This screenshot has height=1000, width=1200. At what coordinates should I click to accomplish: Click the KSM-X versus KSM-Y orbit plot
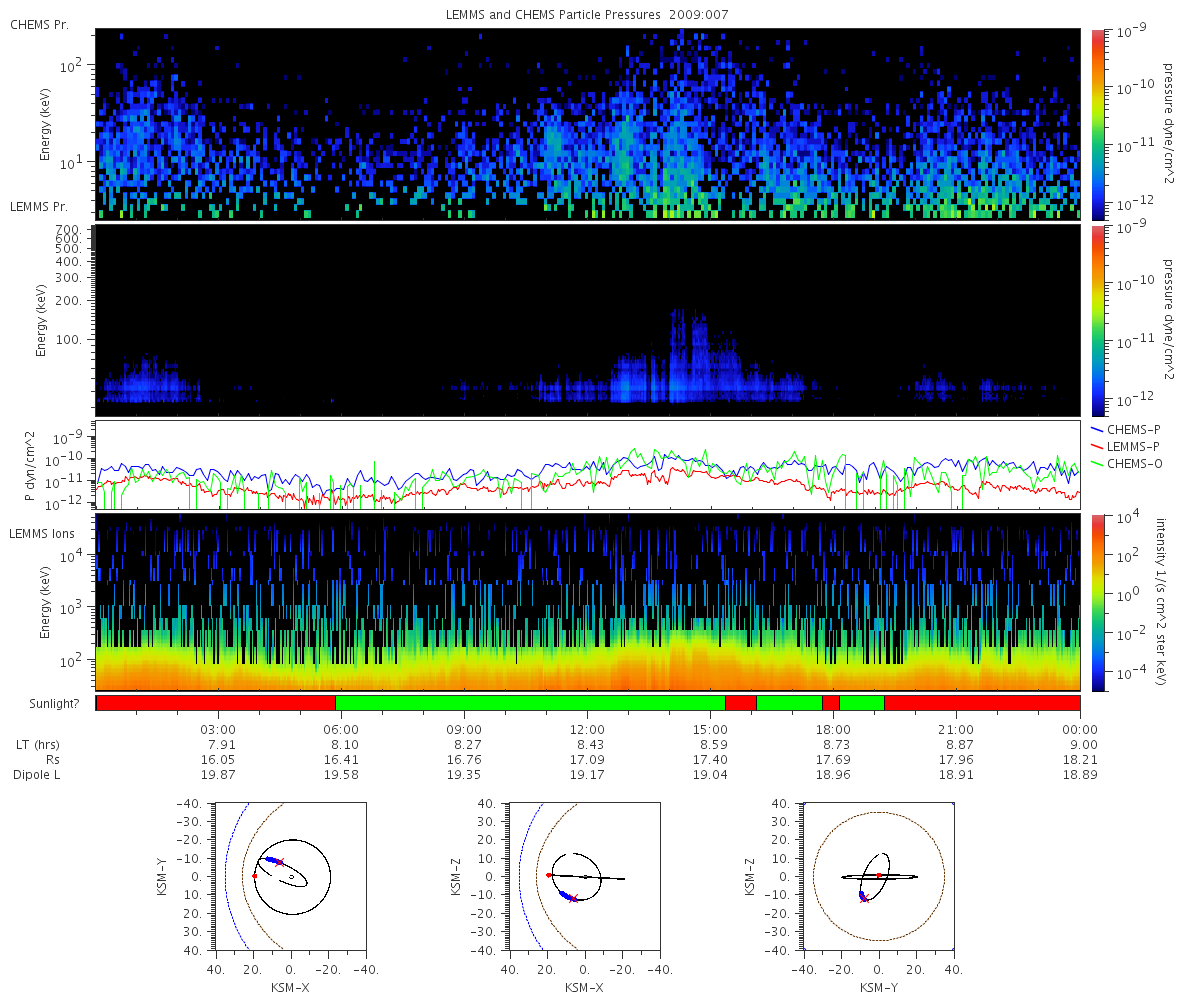pyautogui.click(x=291, y=876)
